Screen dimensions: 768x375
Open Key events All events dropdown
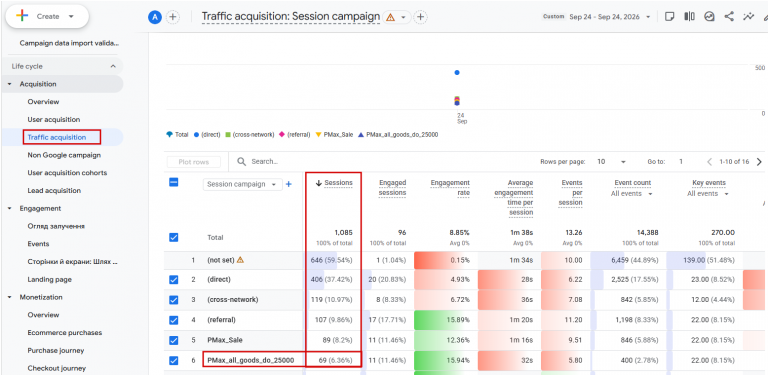(708, 194)
